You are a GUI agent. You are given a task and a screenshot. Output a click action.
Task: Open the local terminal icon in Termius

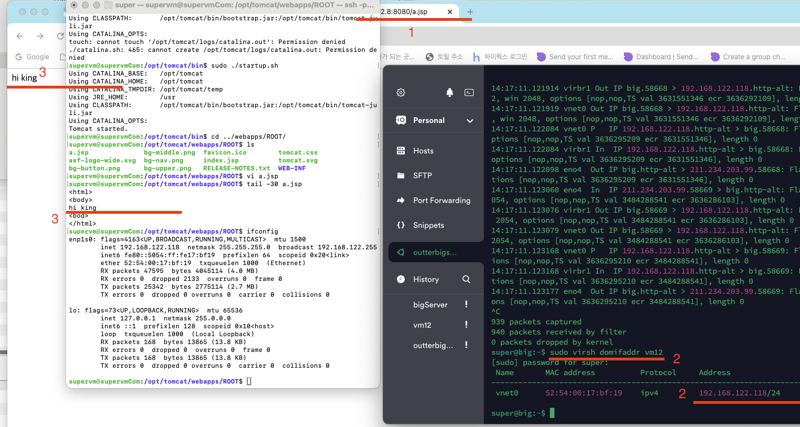click(469, 92)
